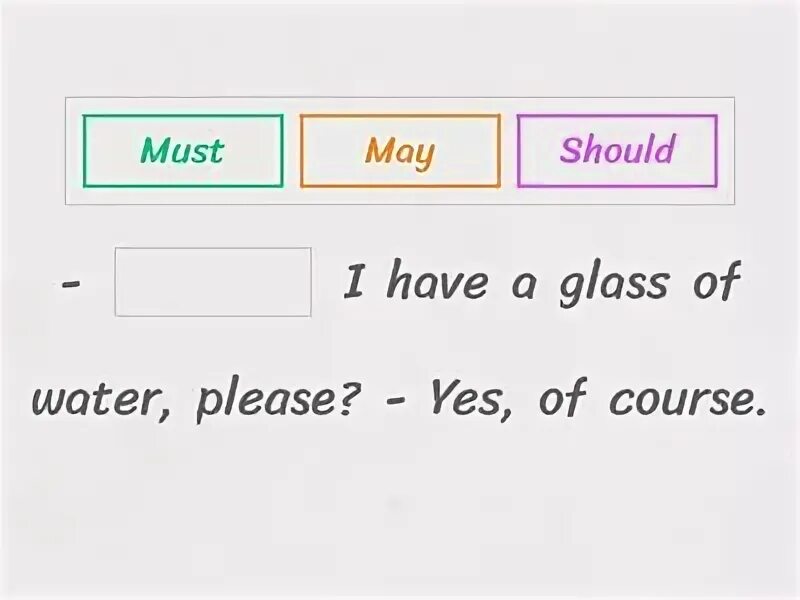
Task: Click the pronoun "I" beside the blank box
Action: pos(353,282)
